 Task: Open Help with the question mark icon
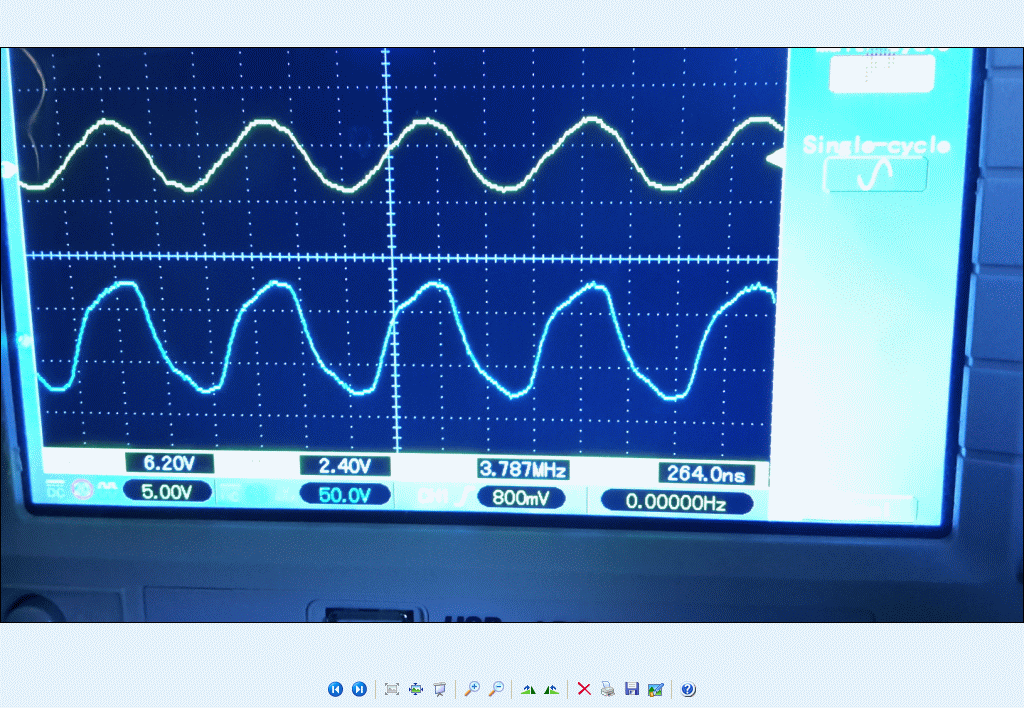pos(688,689)
